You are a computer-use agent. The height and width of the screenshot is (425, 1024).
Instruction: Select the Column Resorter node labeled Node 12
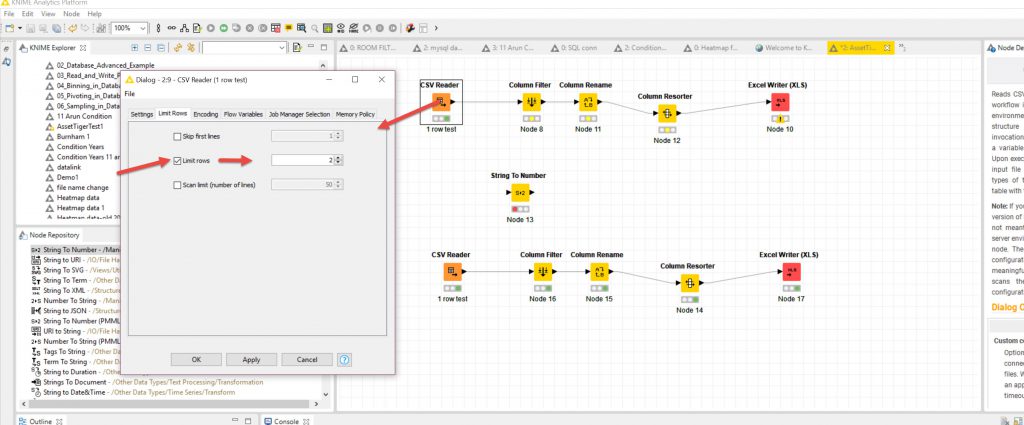point(664,114)
